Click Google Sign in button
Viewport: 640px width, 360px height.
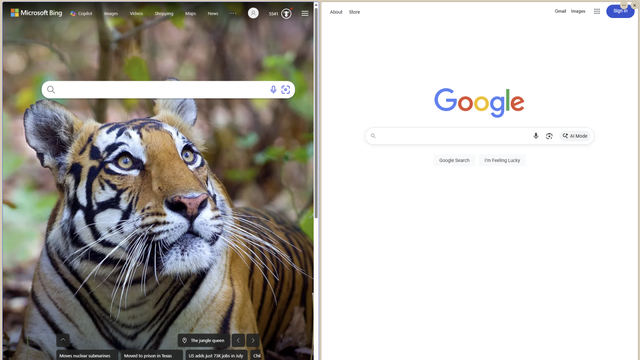pos(620,11)
